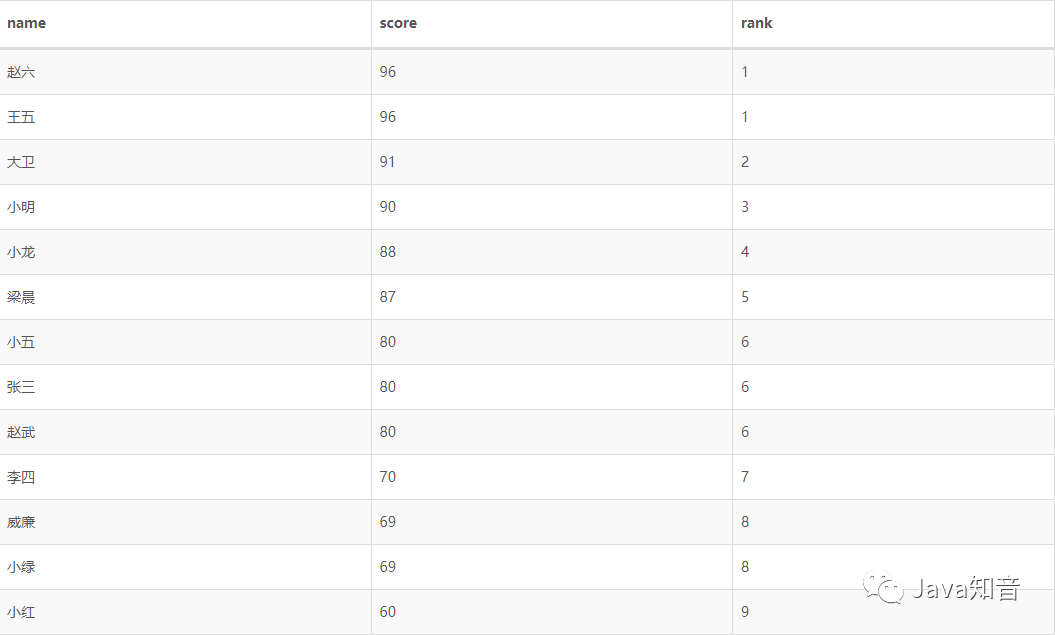Click the name cell 小红
Screen dimensions: 1055x635
pos(21,612)
